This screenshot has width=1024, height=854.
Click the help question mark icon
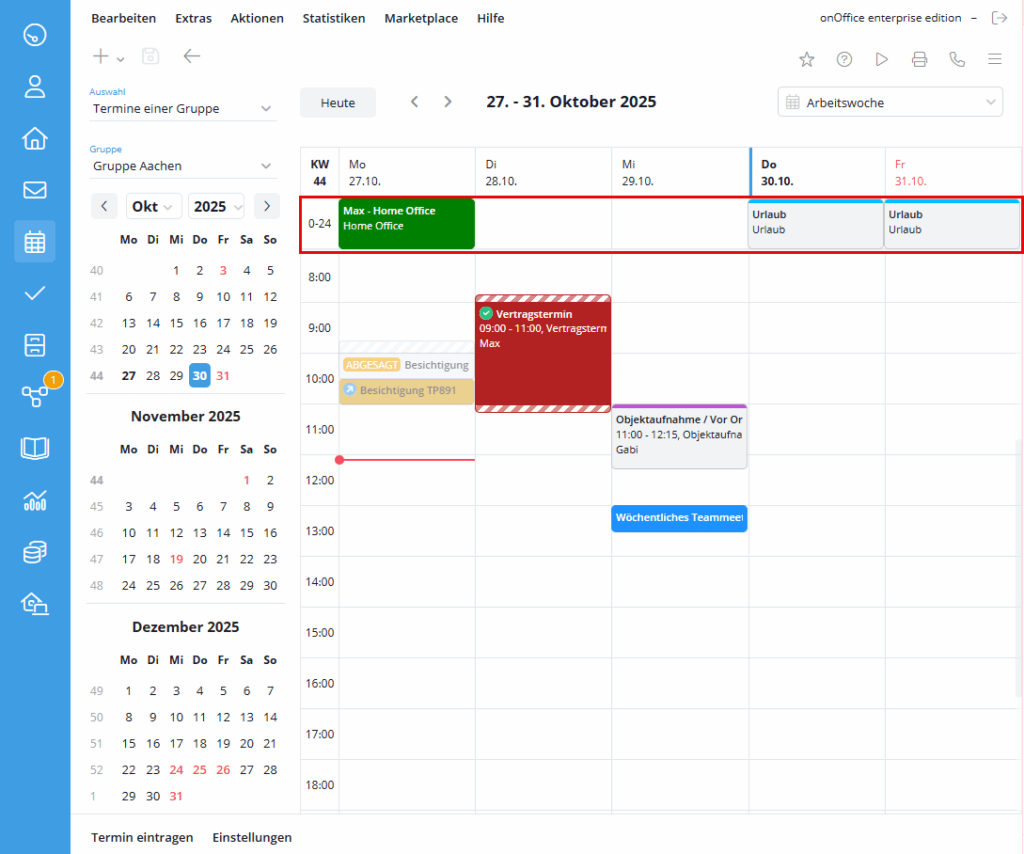coord(844,59)
